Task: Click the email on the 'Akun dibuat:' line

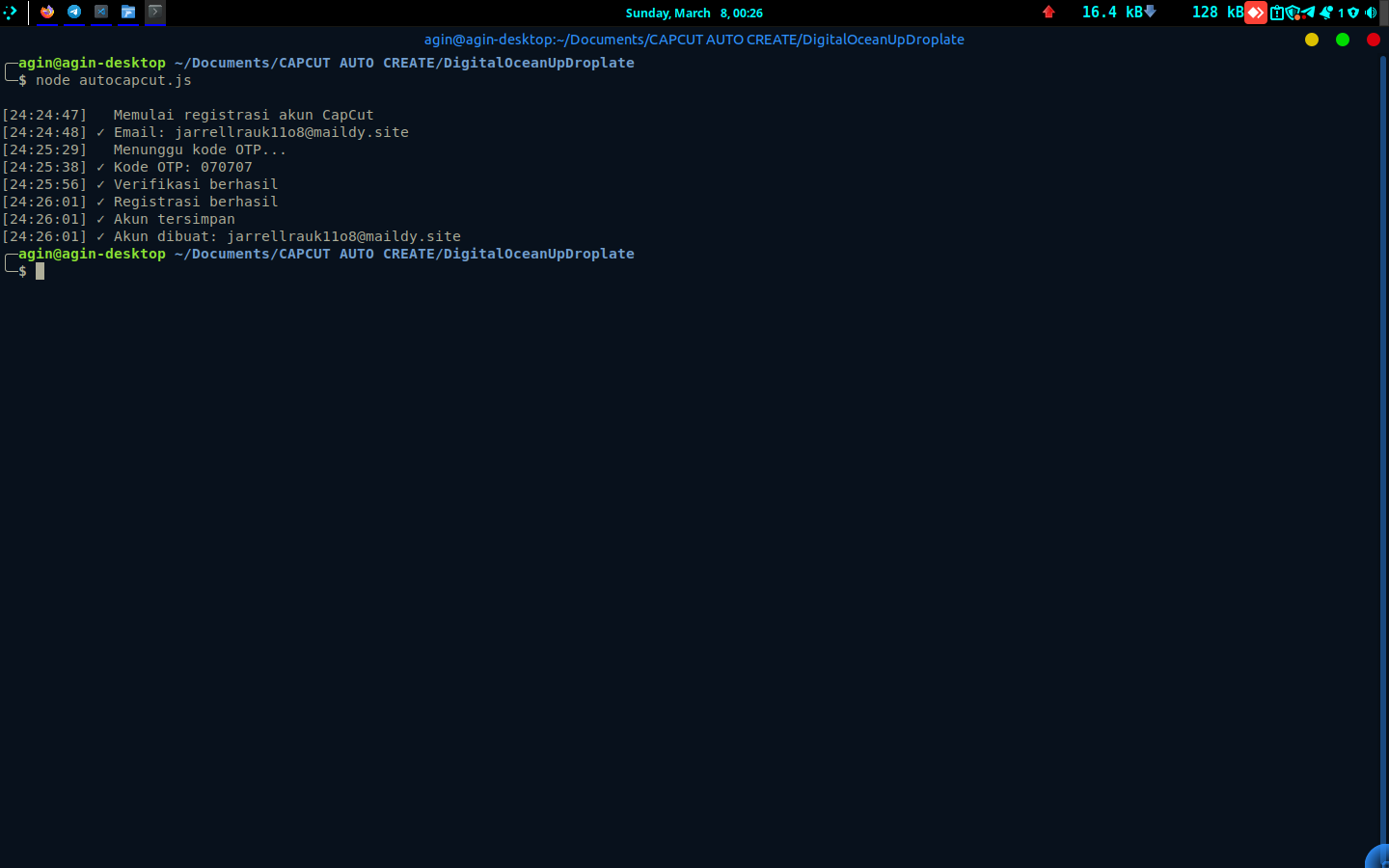Action: click(x=344, y=236)
